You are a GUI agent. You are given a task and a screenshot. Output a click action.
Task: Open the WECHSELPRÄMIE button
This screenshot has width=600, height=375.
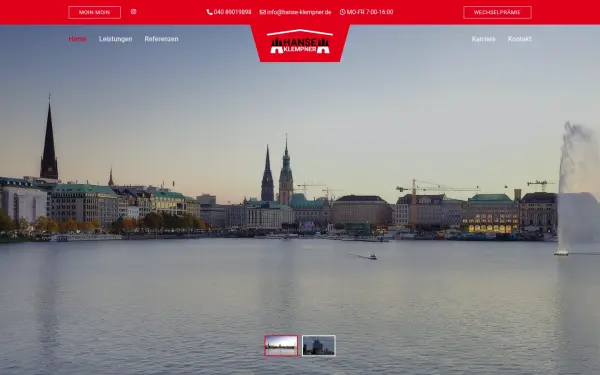pyautogui.click(x=497, y=12)
